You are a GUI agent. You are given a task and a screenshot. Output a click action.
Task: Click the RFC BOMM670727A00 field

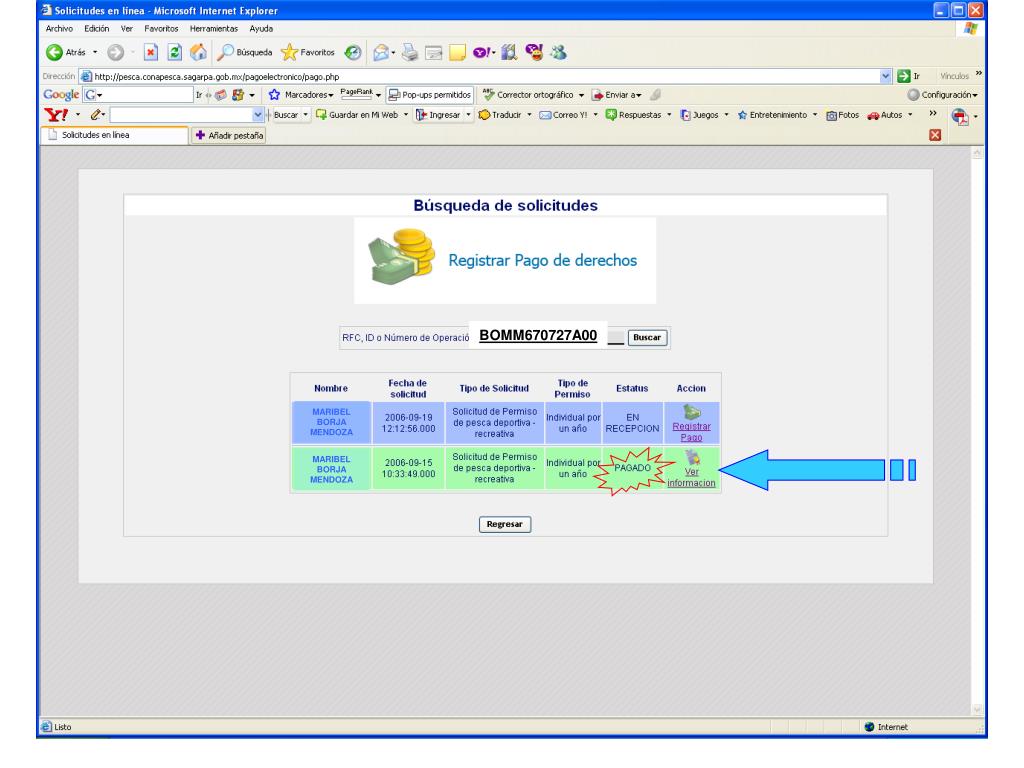coord(538,336)
